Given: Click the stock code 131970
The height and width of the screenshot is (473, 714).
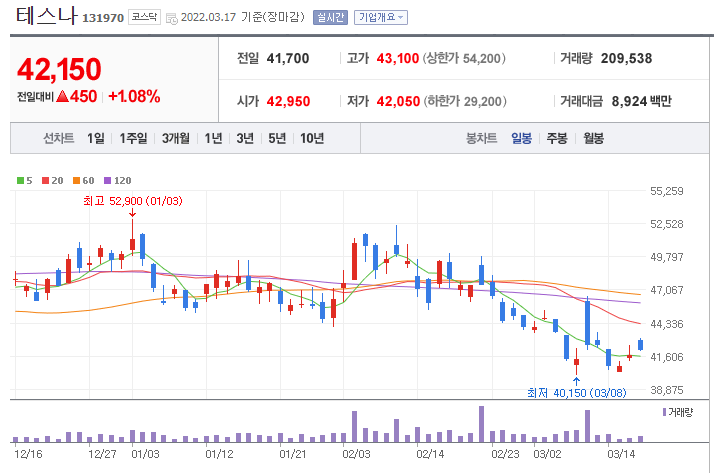Looking at the screenshot, I should click(x=103, y=18).
